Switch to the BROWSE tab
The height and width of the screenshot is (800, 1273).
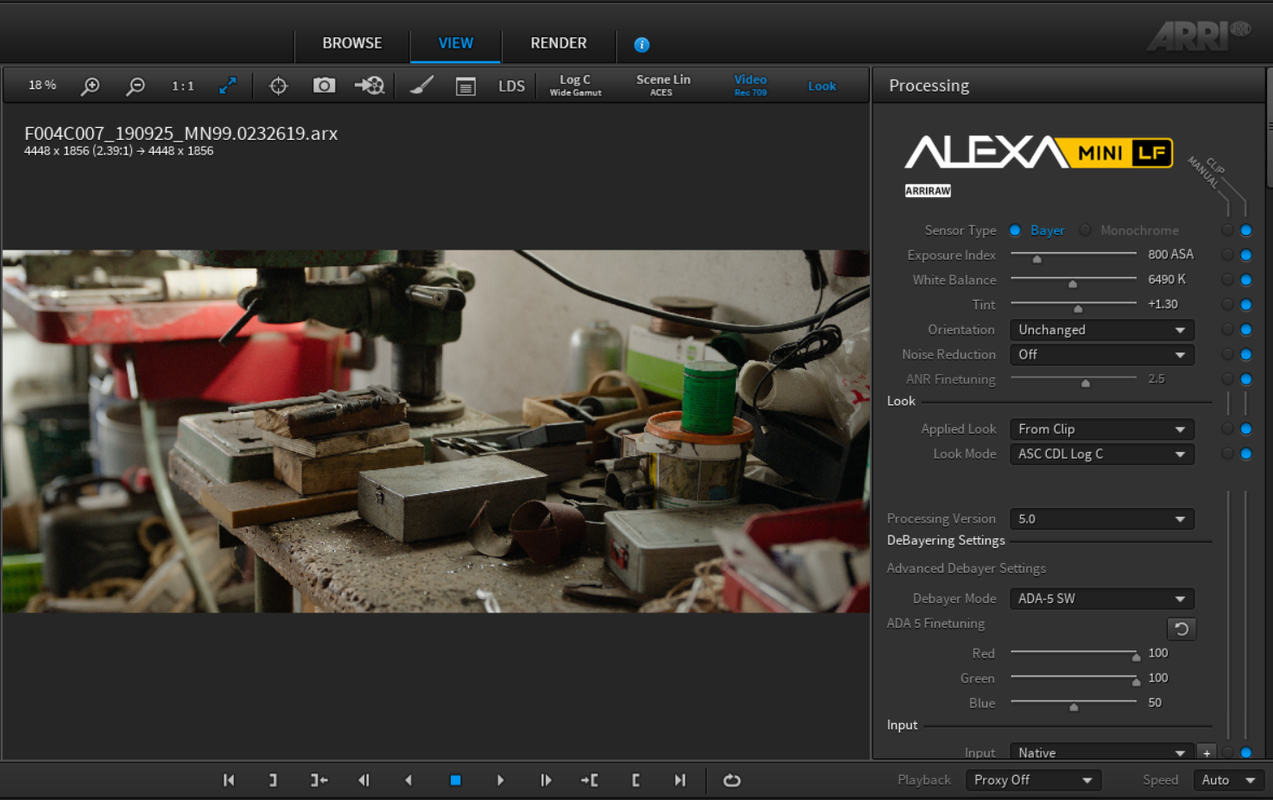(x=352, y=43)
